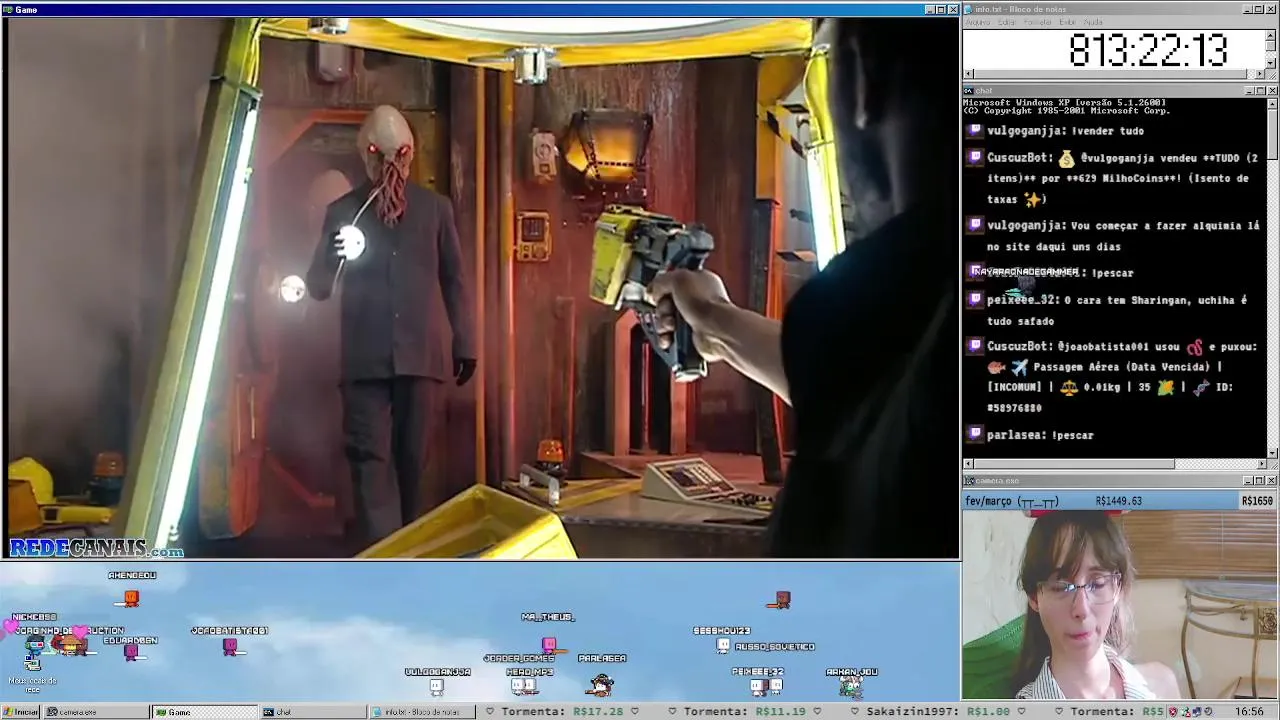Click the AHENDEDU avatar character
The image size is (1280, 720).
coord(131,598)
